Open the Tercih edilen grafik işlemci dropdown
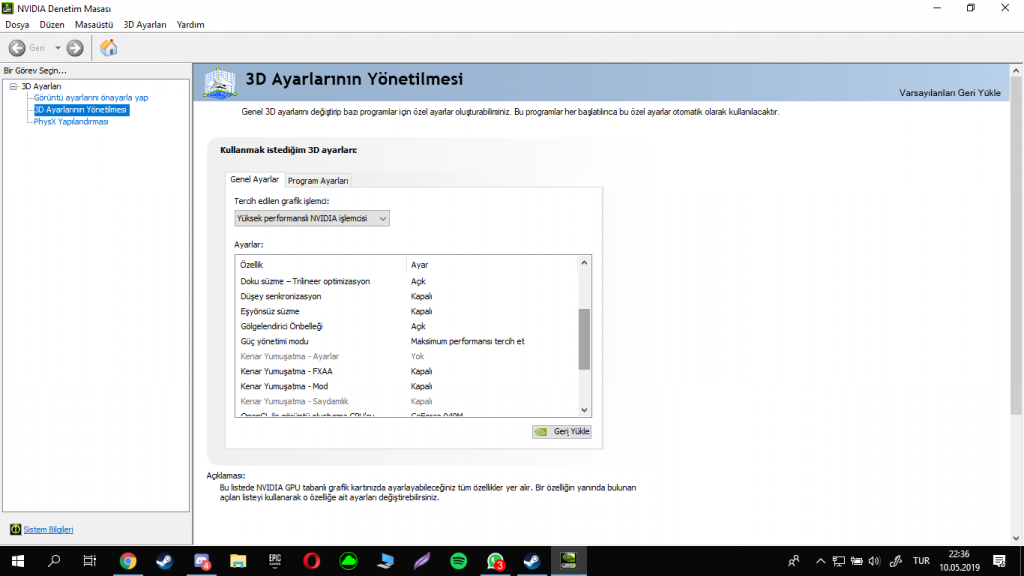 (312, 218)
